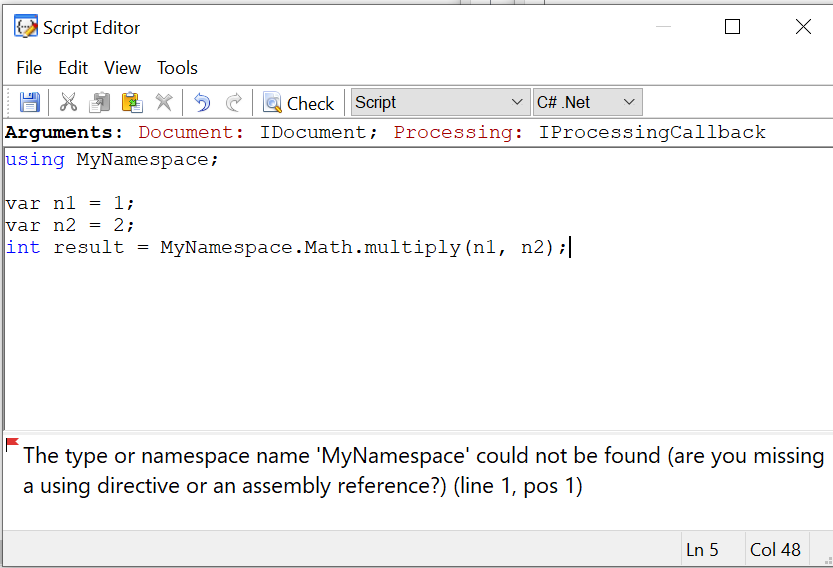This screenshot has width=833, height=568.
Task: Click the Arguments header line
Action: click(x=386, y=132)
